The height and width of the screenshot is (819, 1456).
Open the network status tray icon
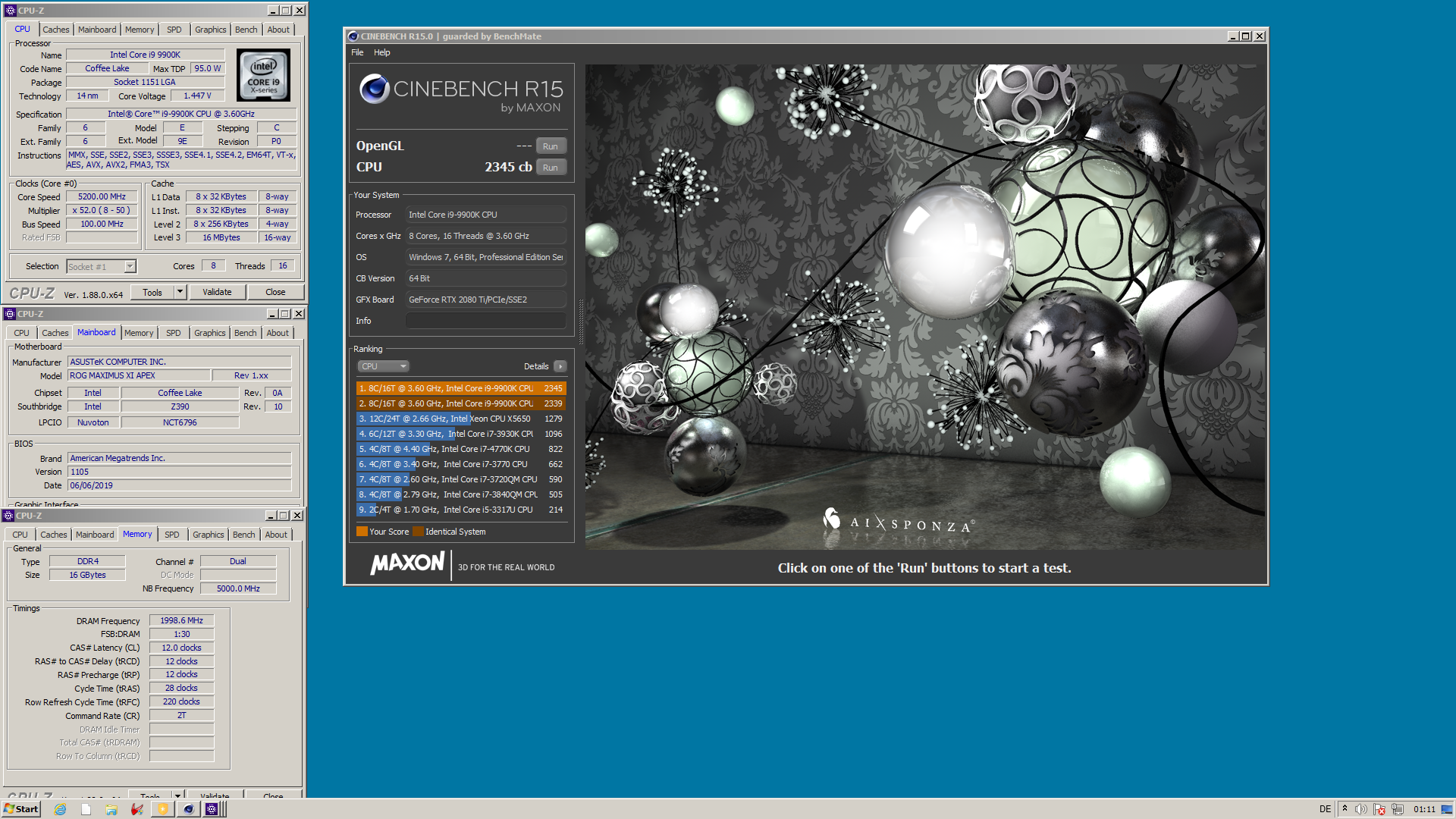[x=1398, y=809]
